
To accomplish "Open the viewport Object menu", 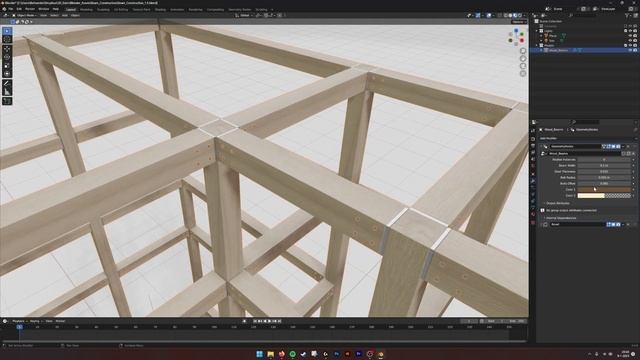I will (x=76, y=16).
